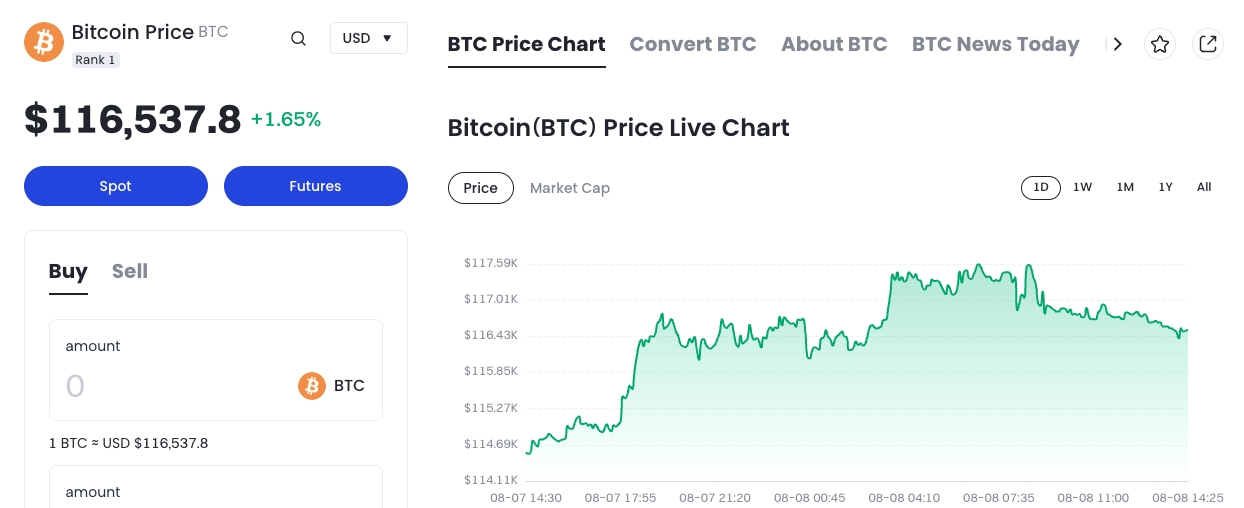The width and height of the screenshot is (1244, 508).
Task: Switch chart range to 1W
Action: coord(1083,187)
